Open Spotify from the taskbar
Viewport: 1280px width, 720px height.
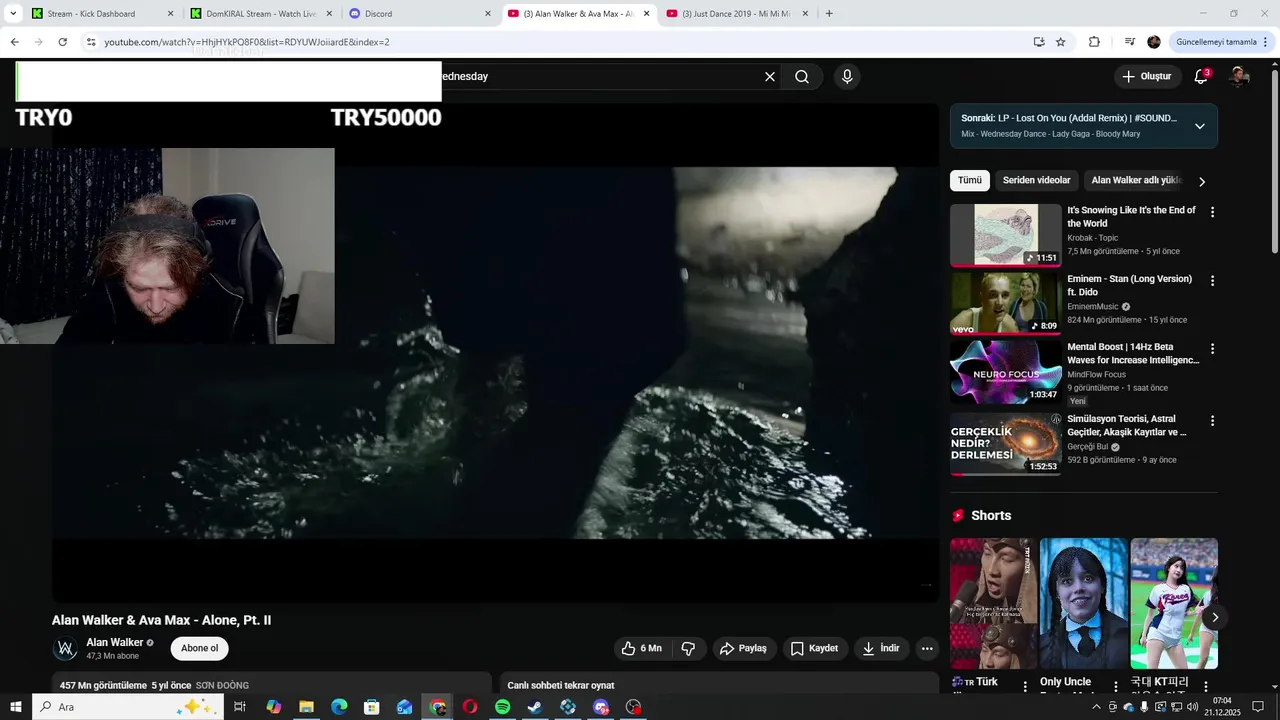(503, 707)
